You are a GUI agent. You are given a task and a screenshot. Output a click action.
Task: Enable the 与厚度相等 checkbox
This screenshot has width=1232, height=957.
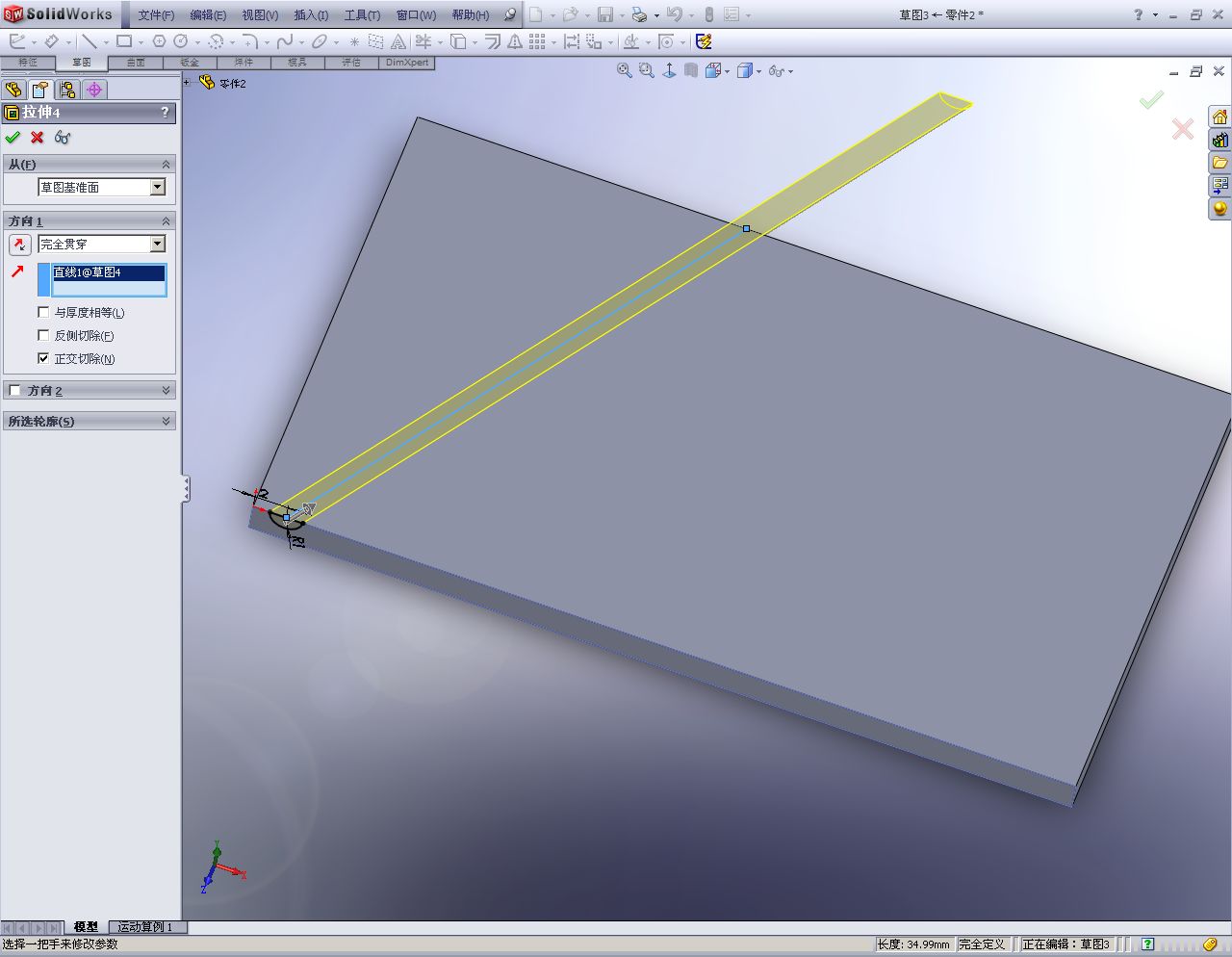pyautogui.click(x=43, y=312)
